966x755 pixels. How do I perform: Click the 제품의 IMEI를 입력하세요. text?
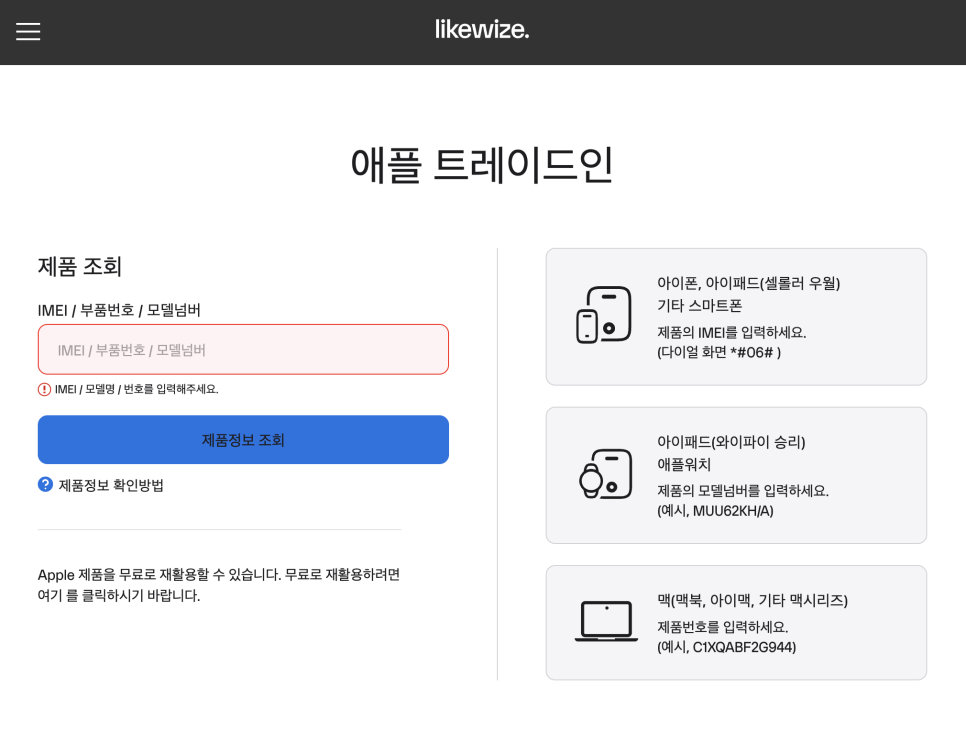coord(731,333)
